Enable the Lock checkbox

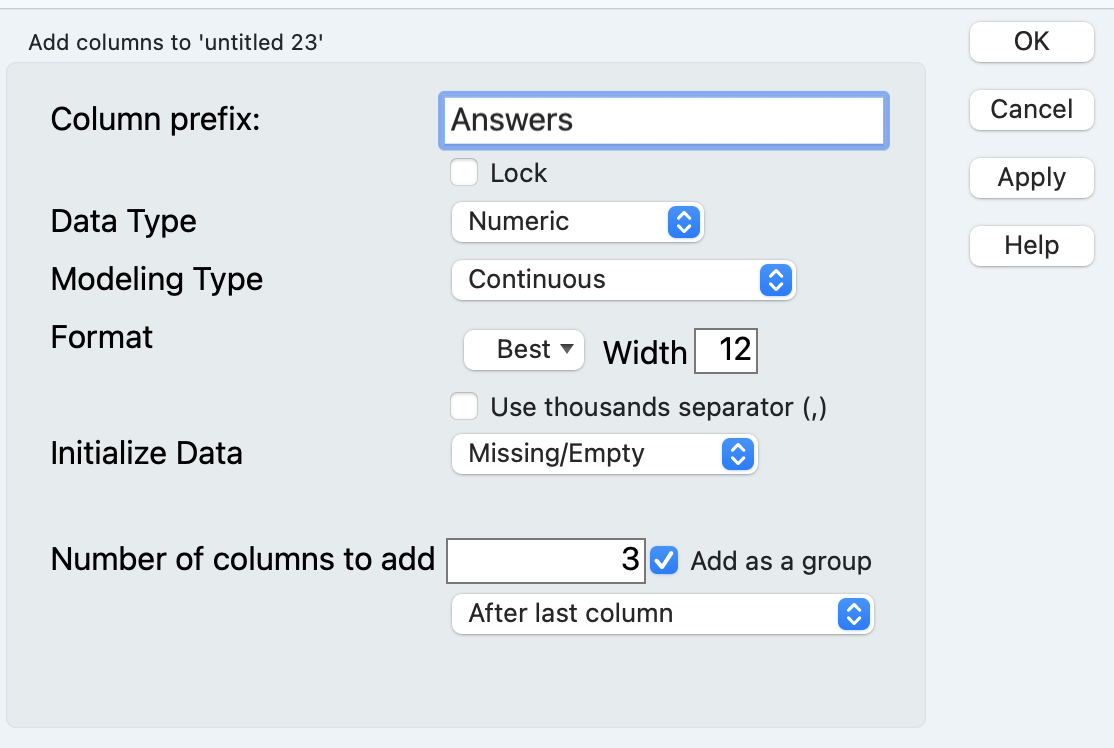[x=464, y=173]
